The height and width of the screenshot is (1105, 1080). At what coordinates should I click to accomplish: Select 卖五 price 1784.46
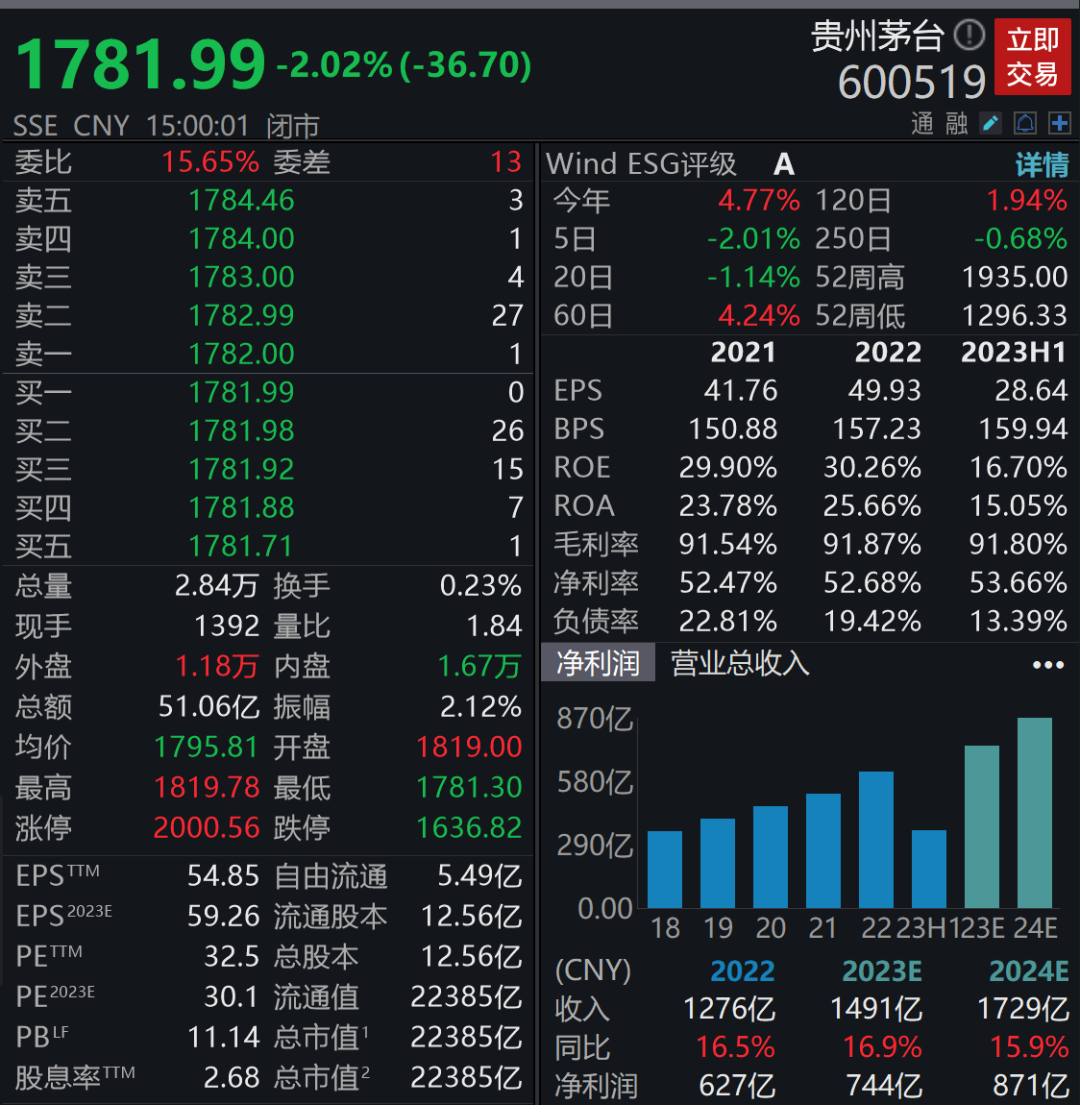(241, 201)
